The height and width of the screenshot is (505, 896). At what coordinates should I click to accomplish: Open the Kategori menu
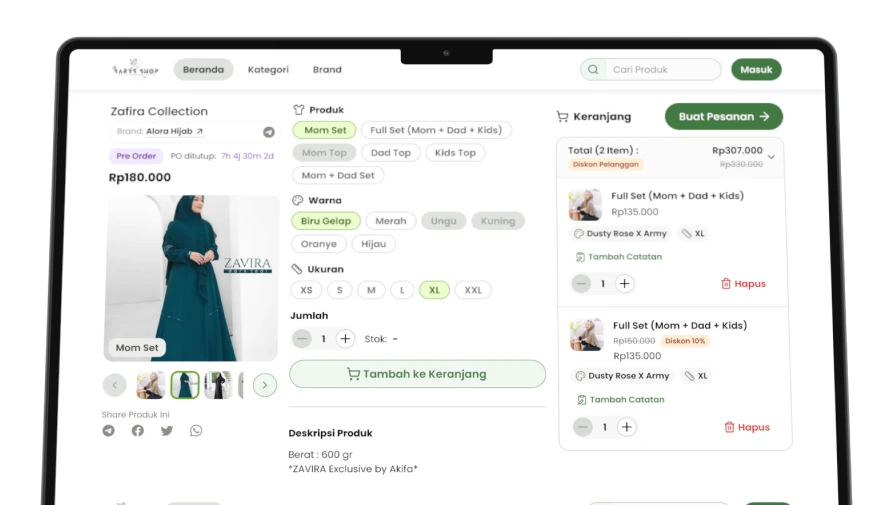coord(268,70)
